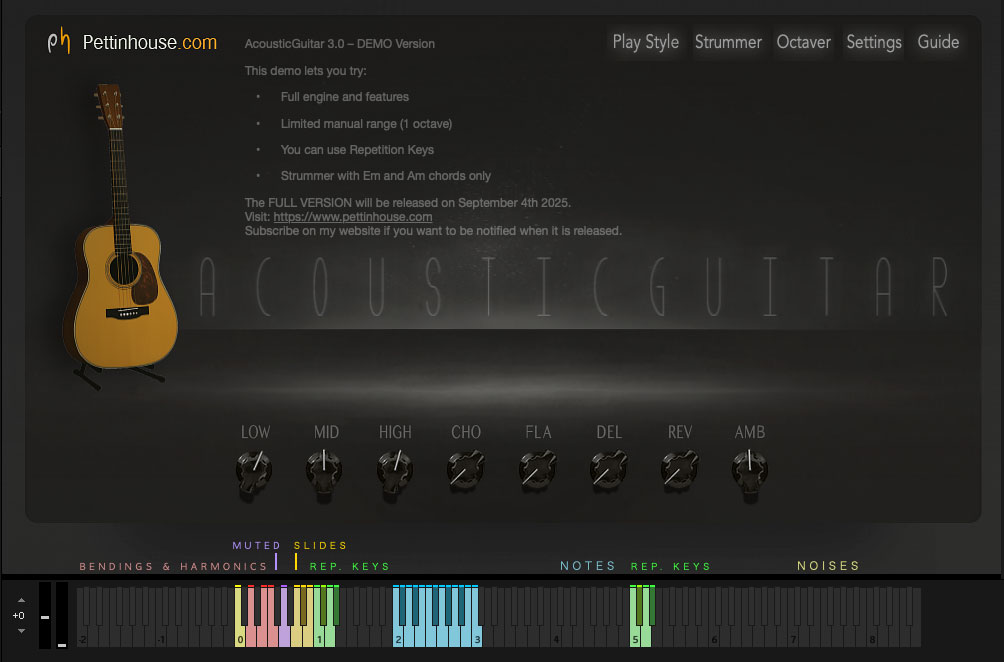1004x662 pixels.
Task: Play the purple muted key
Action: pyautogui.click(x=284, y=637)
